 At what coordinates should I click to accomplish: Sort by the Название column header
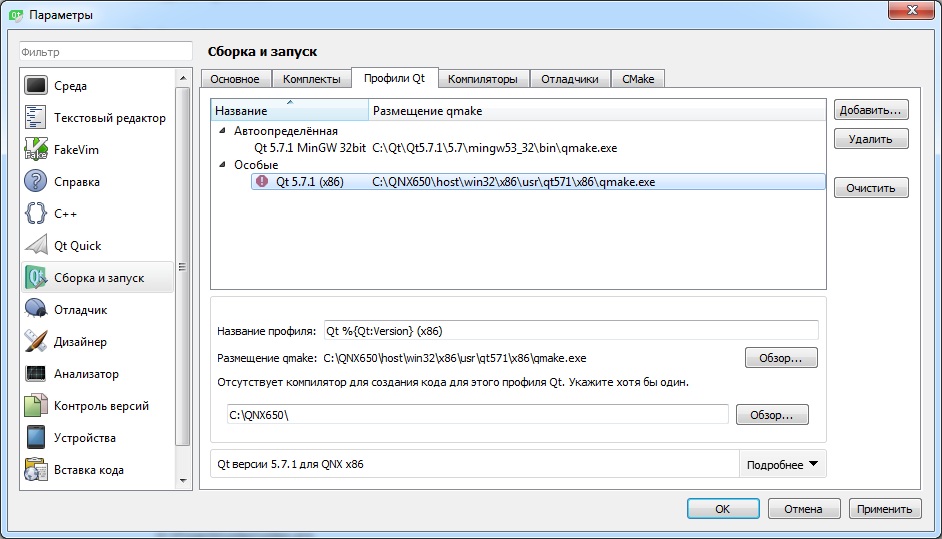coord(289,111)
